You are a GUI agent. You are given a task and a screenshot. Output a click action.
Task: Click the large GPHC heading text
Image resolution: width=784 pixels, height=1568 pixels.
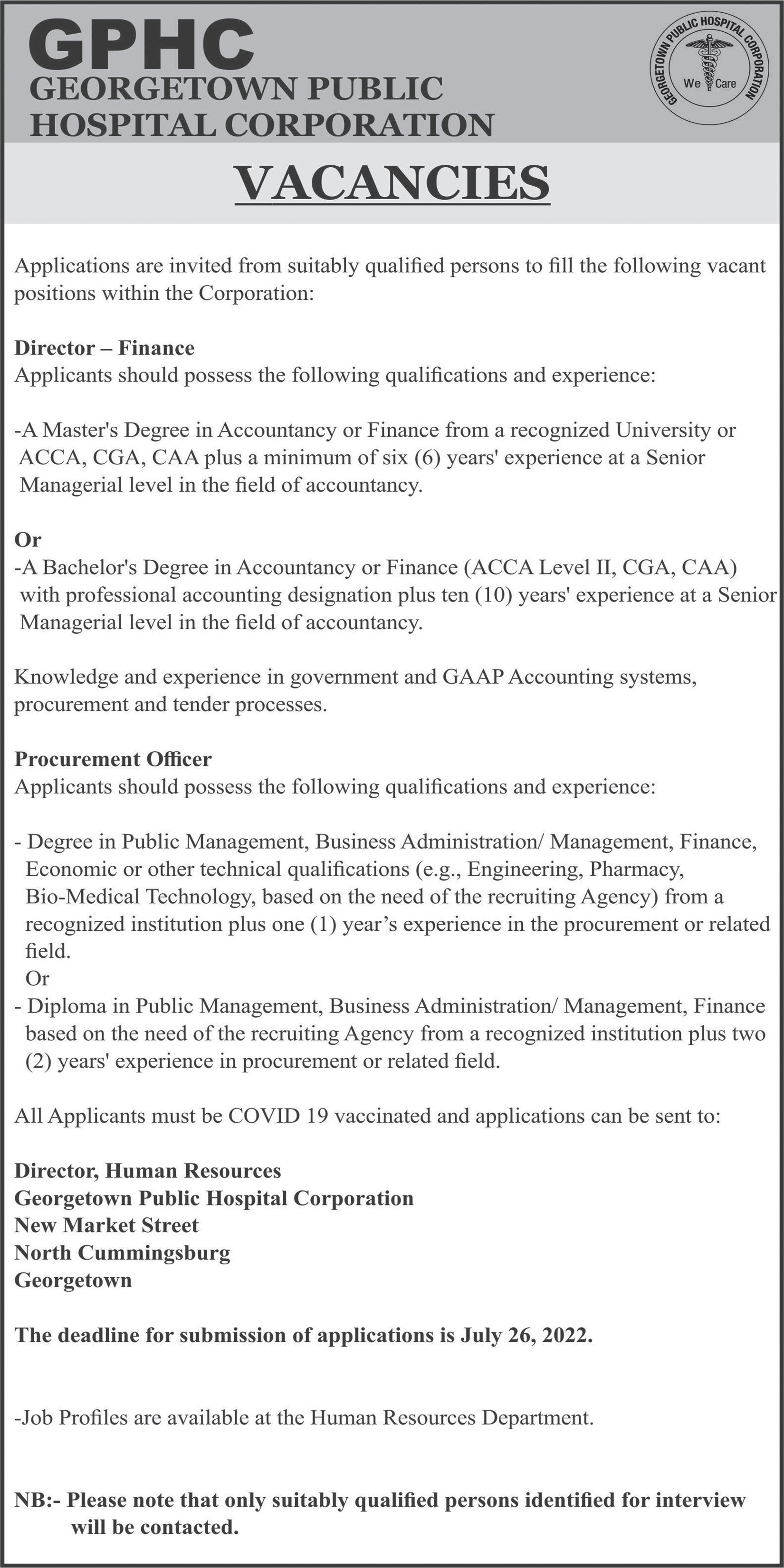tap(141, 45)
